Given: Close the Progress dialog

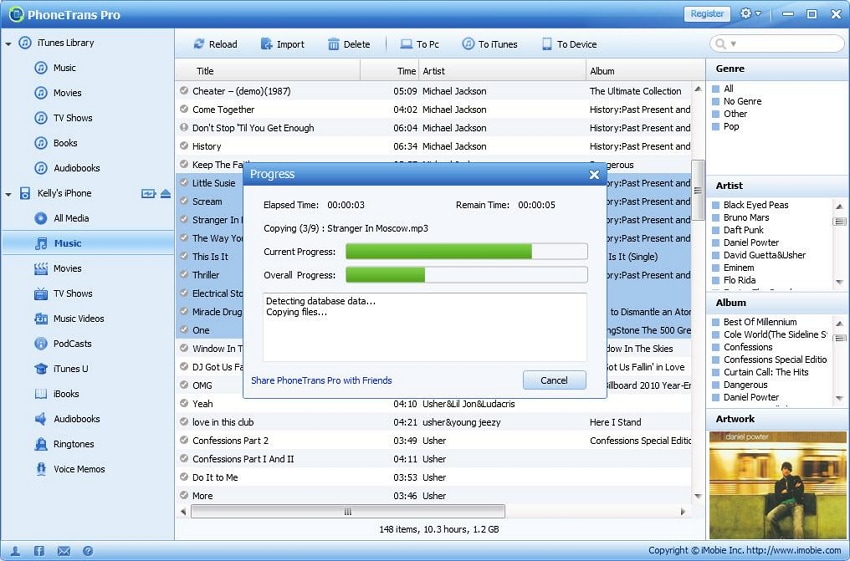Looking at the screenshot, I should [x=594, y=175].
